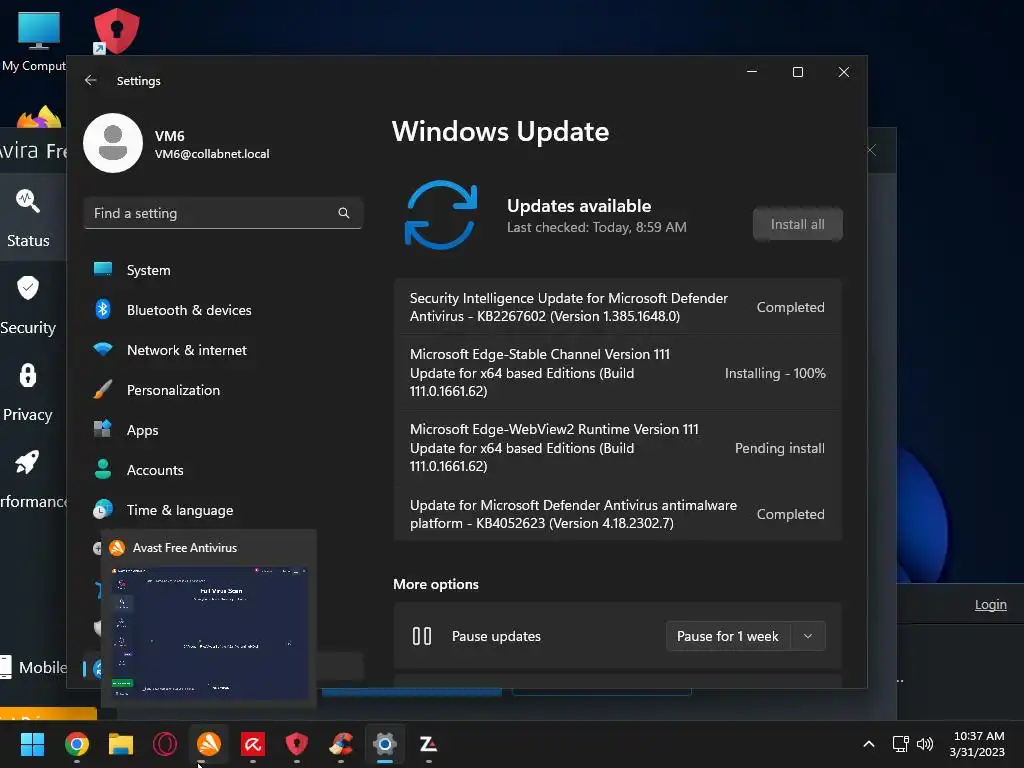This screenshot has width=1024, height=768.
Task: Click the Bluetooth icon in sidebar
Action: click(x=103, y=309)
